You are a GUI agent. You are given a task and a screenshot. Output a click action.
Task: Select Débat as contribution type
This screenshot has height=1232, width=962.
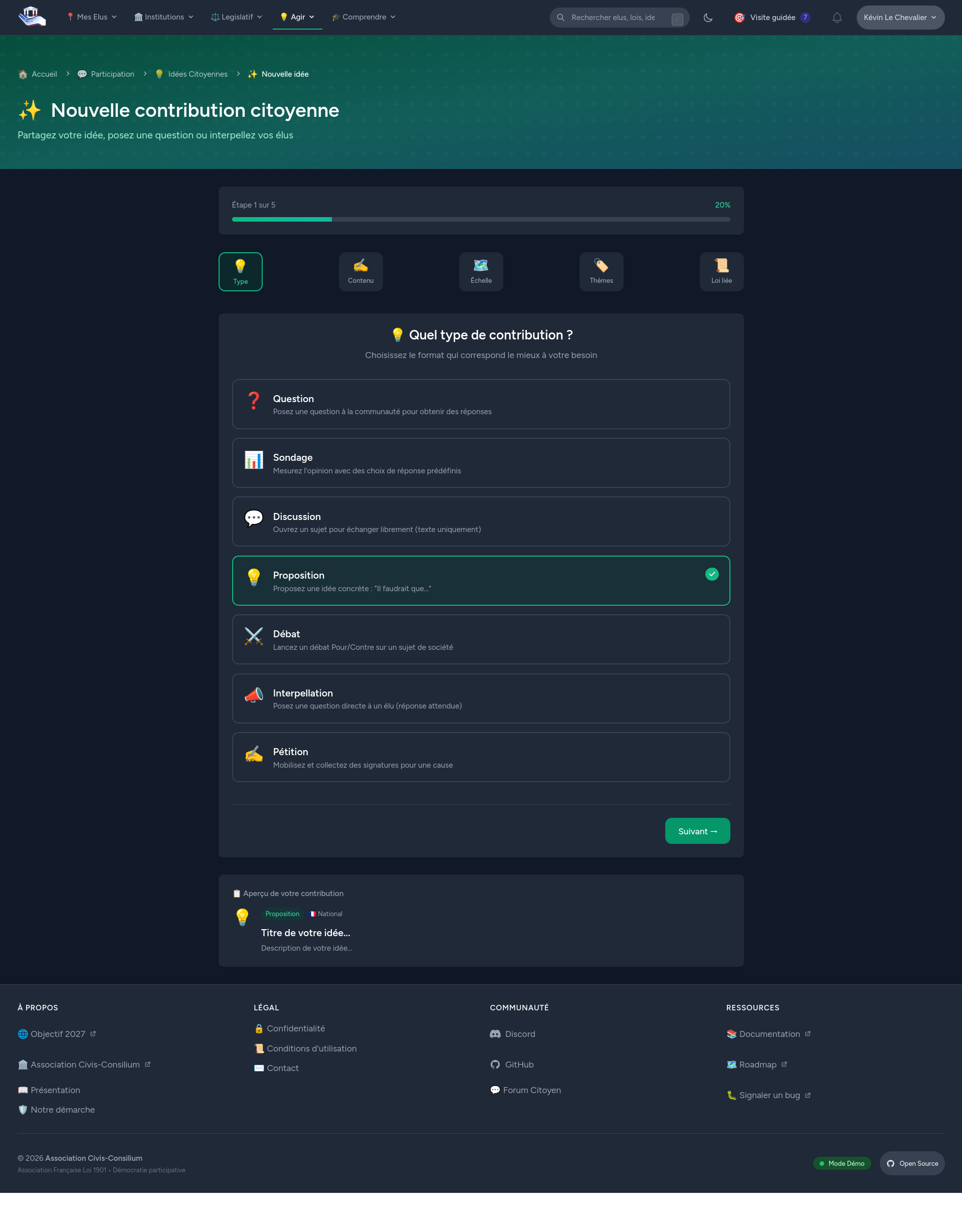point(480,639)
